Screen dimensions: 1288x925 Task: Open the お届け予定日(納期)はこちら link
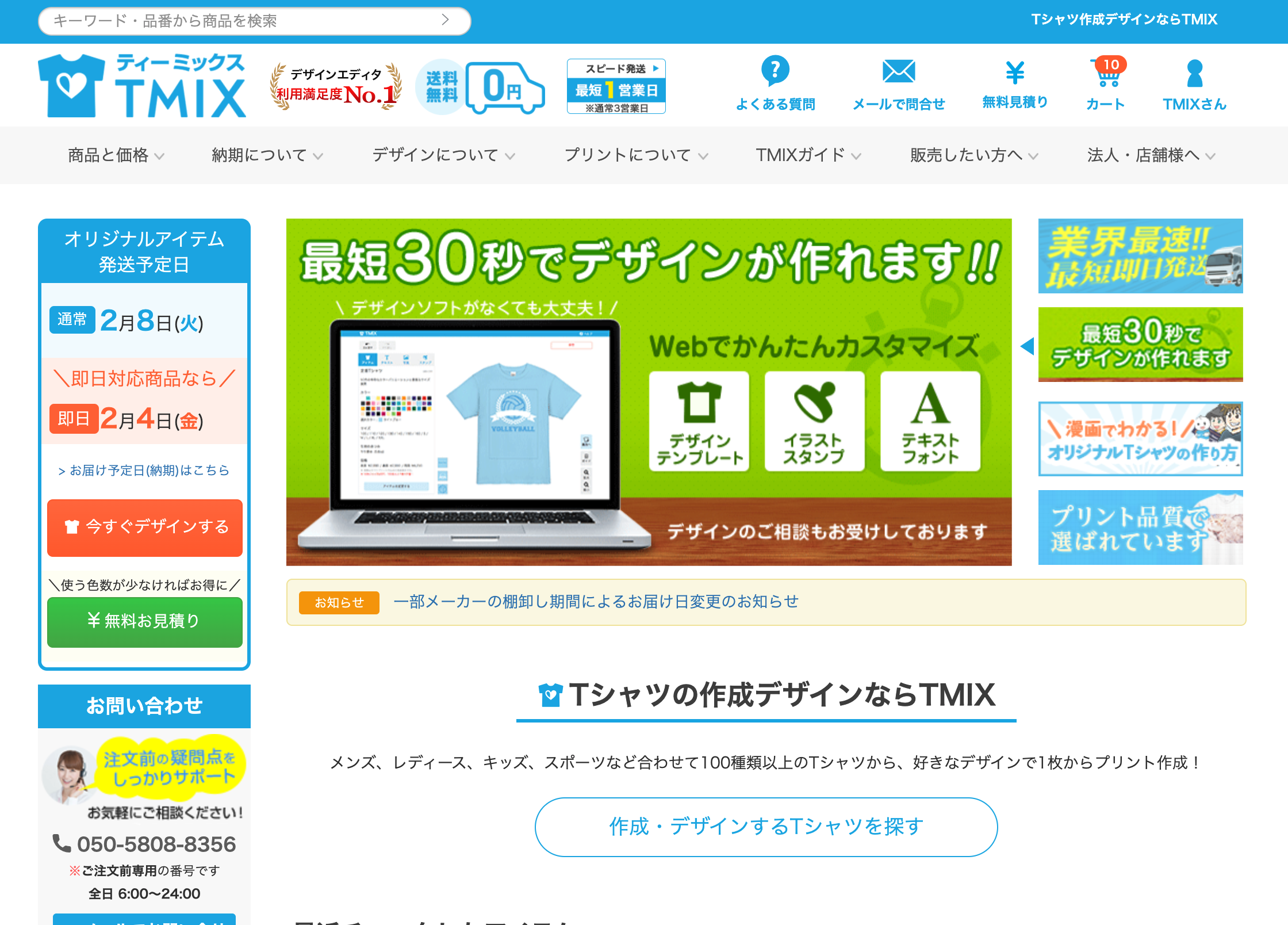144,471
